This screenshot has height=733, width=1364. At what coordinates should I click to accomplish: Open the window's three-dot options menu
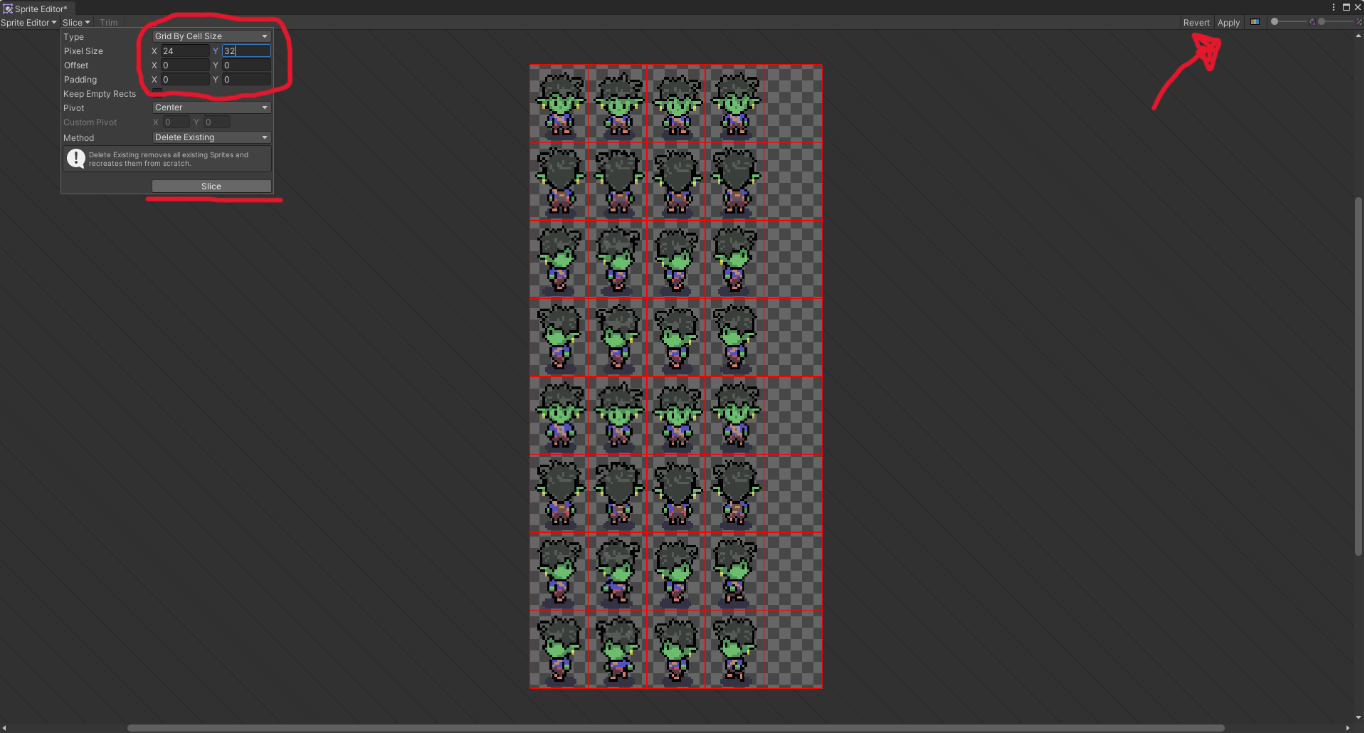coord(1334,7)
